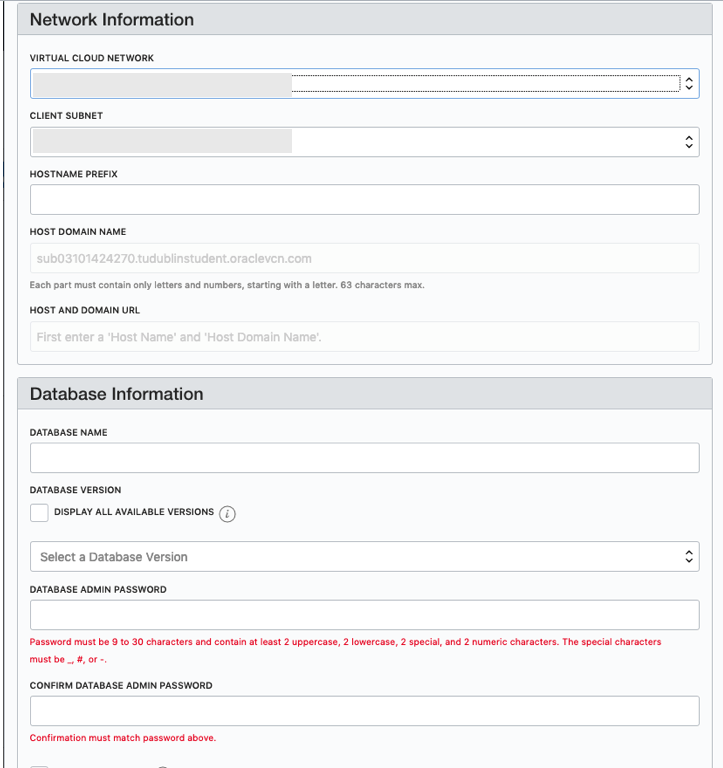Screen dimensions: 723x768
Task: Click the DATABASE VERSION label text
Action: pyautogui.click(x=76, y=490)
